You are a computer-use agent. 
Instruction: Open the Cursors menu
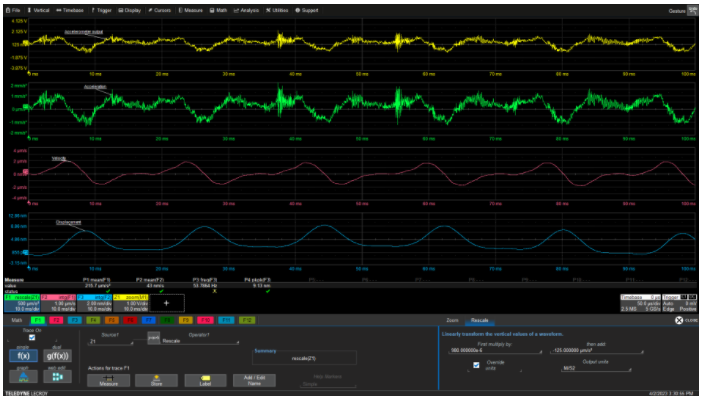point(159,10)
